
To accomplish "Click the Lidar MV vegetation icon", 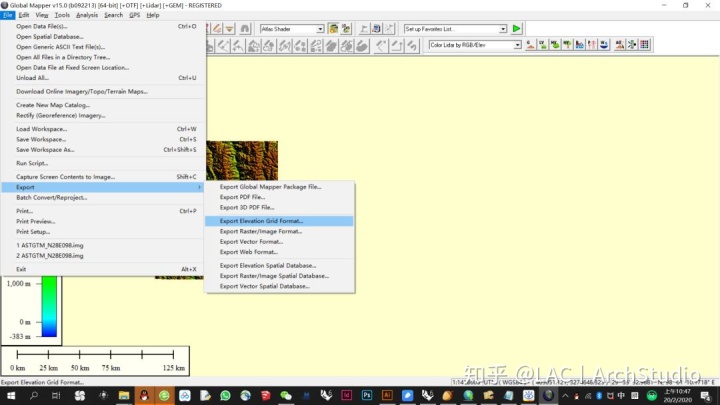I will [x=555, y=45].
